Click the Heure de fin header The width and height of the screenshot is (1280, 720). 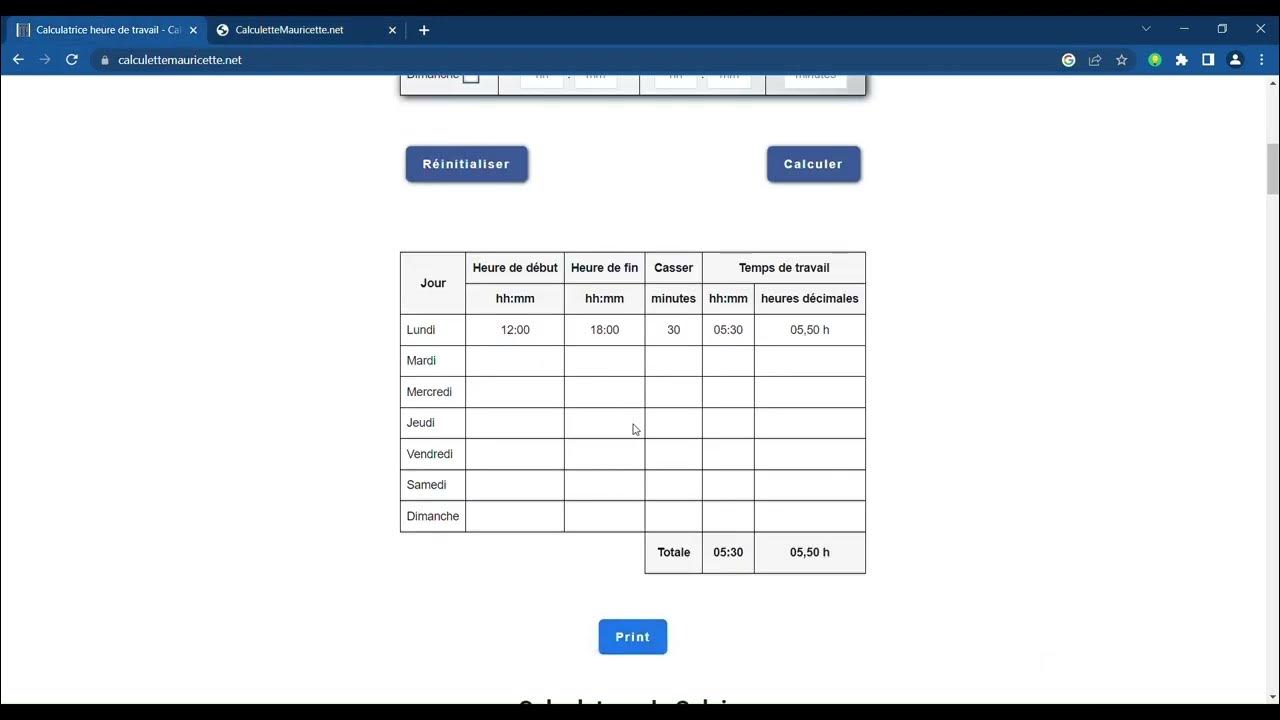tap(605, 268)
